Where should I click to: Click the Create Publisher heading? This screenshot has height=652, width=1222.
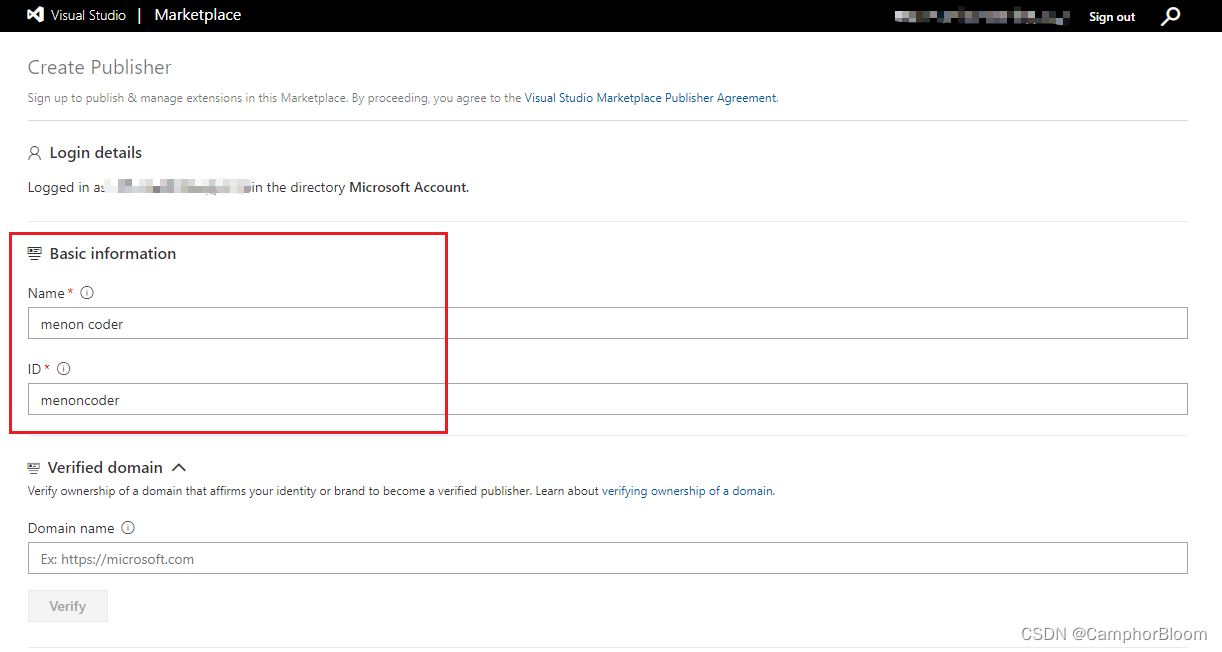100,67
